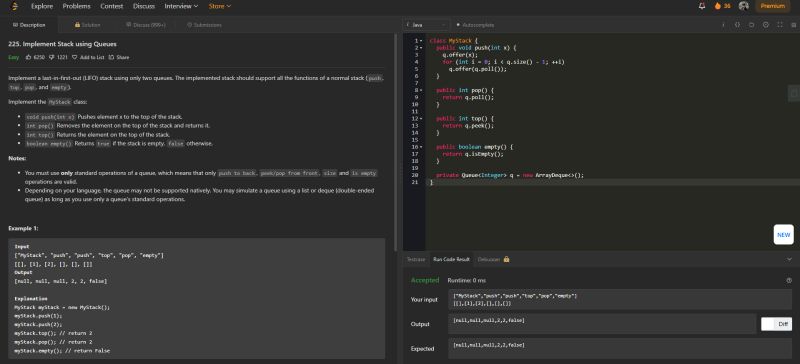Switch to the Submissions tab
This screenshot has width=800, height=364.
tap(204, 25)
